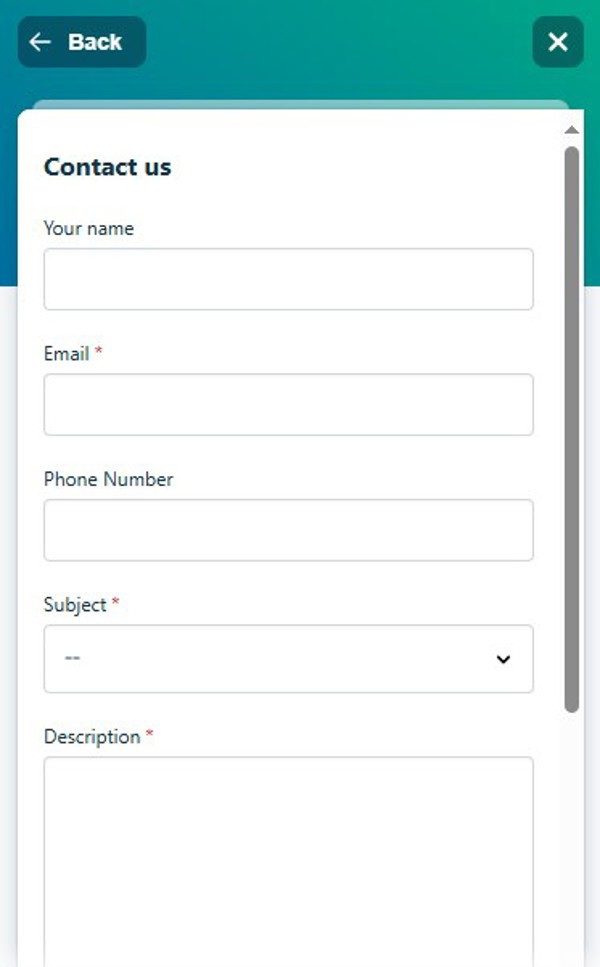
Task: Expand the Subject dropdown chevron
Action: coord(503,659)
